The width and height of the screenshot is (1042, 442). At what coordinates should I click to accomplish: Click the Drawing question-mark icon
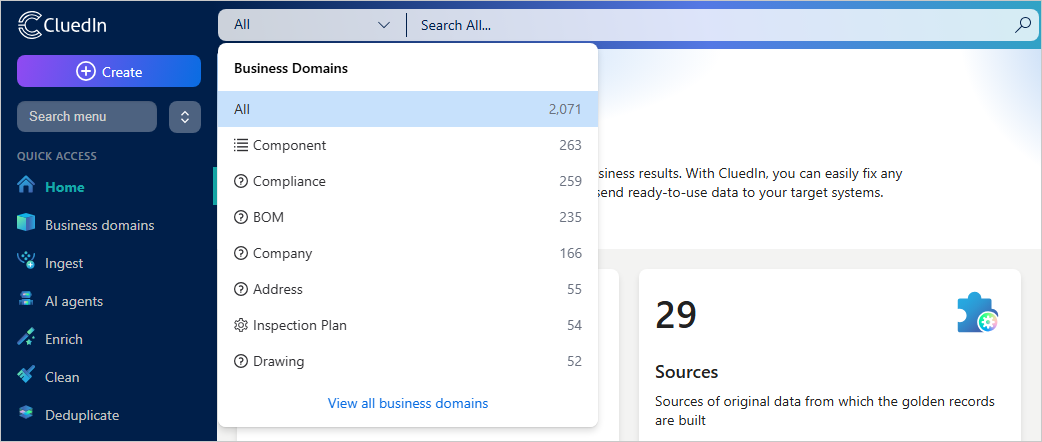pyautogui.click(x=241, y=361)
